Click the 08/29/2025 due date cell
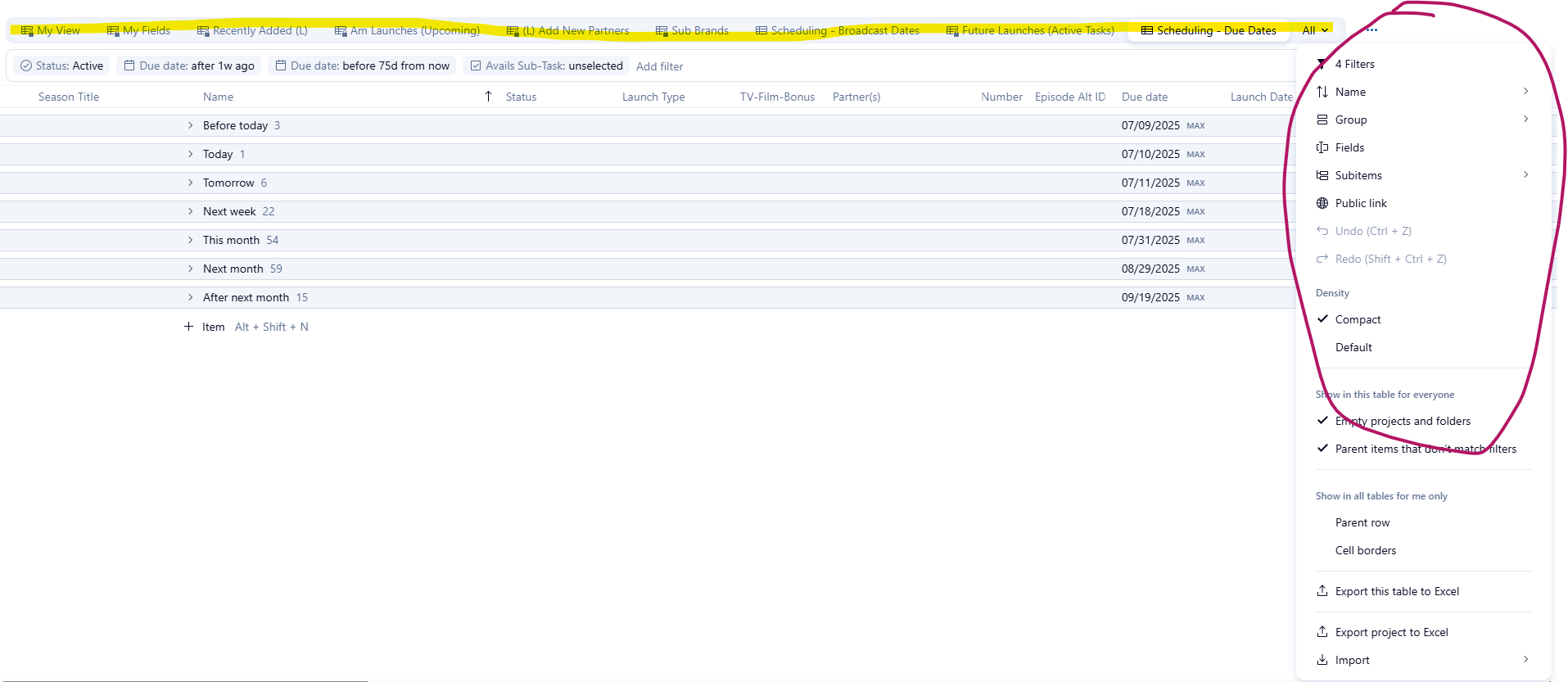Screen dimensions: 1568x682 click(1150, 269)
